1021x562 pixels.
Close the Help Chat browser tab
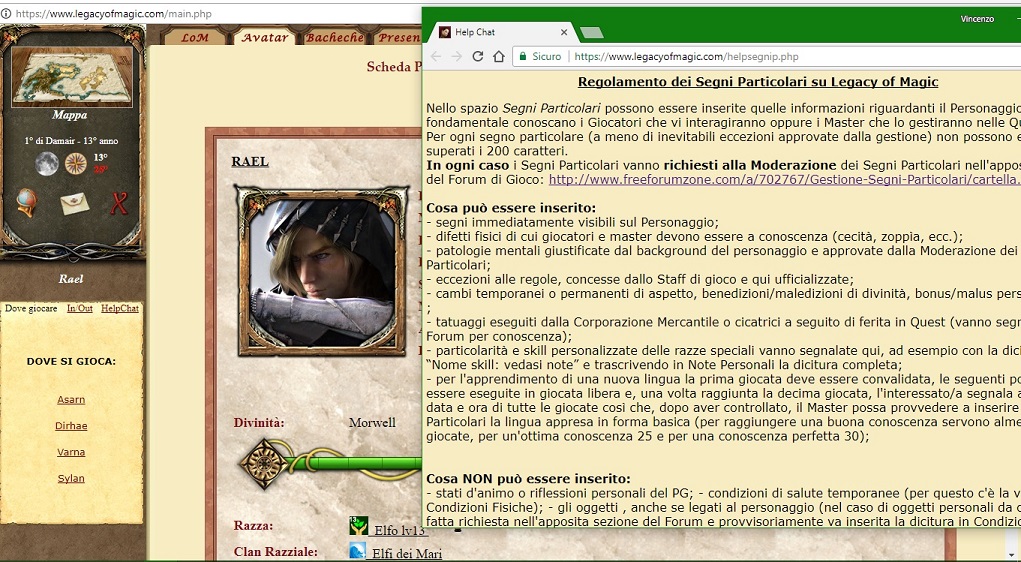pyautogui.click(x=564, y=32)
